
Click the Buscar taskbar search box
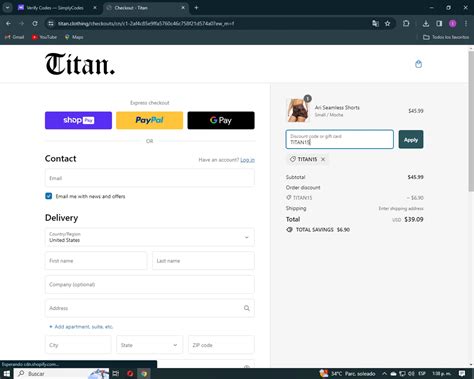pyautogui.click(x=62, y=374)
